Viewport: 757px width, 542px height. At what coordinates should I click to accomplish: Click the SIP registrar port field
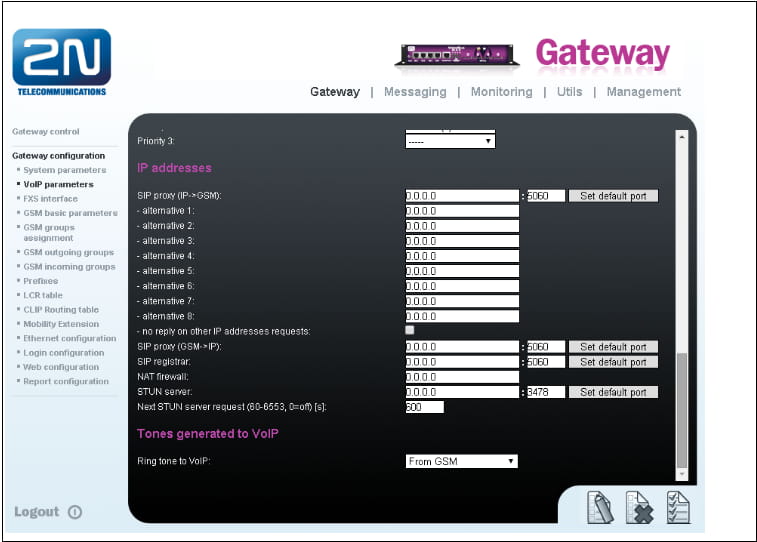click(x=546, y=362)
